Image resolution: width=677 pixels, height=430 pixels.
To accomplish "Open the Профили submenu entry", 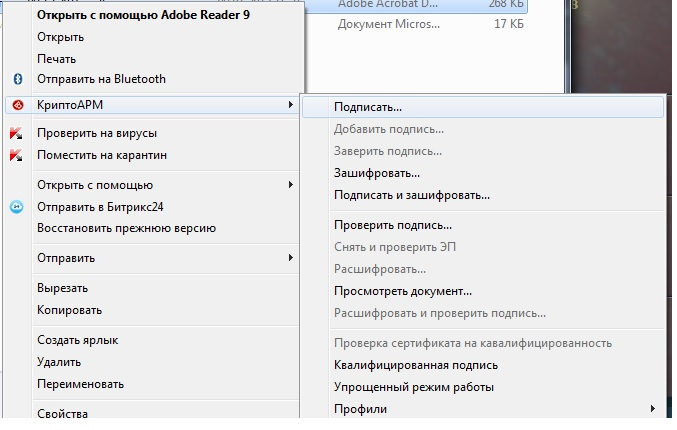I will pyautogui.click(x=361, y=409).
